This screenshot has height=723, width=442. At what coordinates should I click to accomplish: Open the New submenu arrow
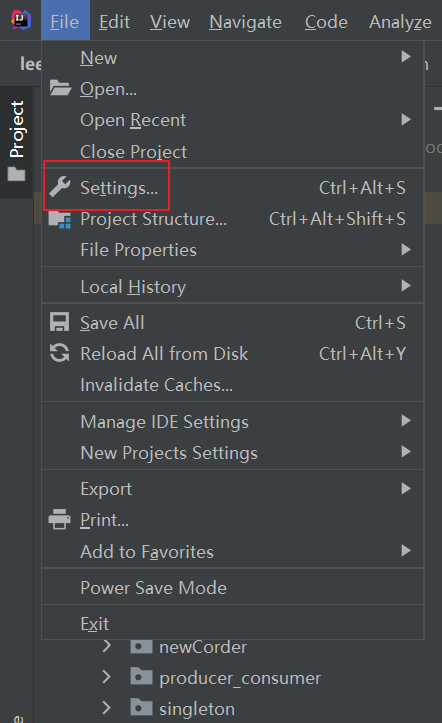point(406,57)
